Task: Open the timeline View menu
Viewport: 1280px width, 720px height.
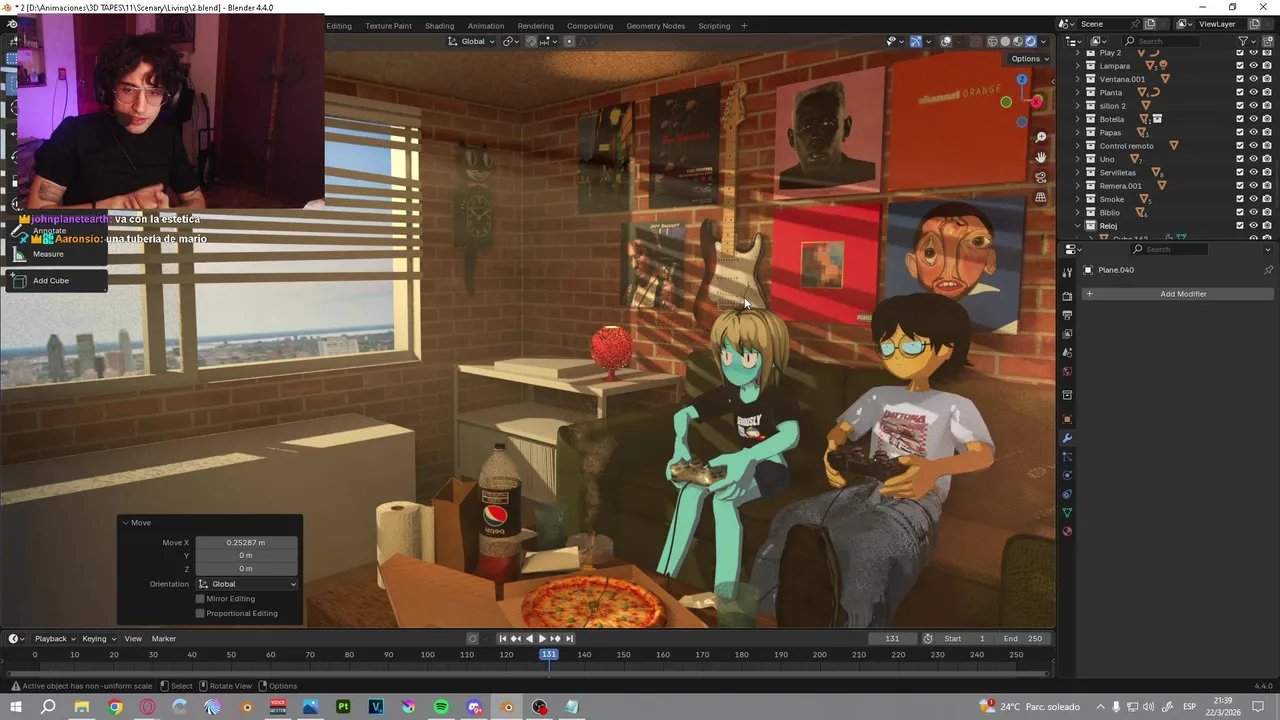Action: pyautogui.click(x=133, y=638)
